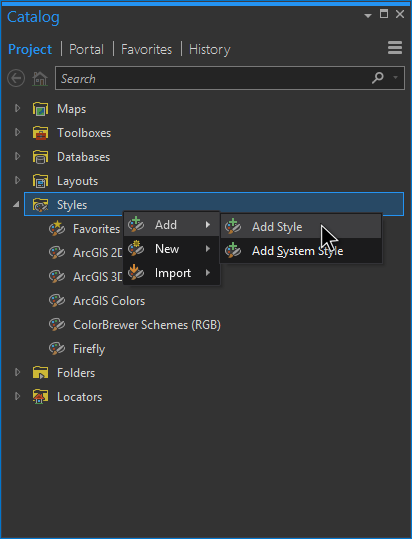Open the Import submenu entry
The width and height of the screenshot is (412, 539).
point(171,273)
